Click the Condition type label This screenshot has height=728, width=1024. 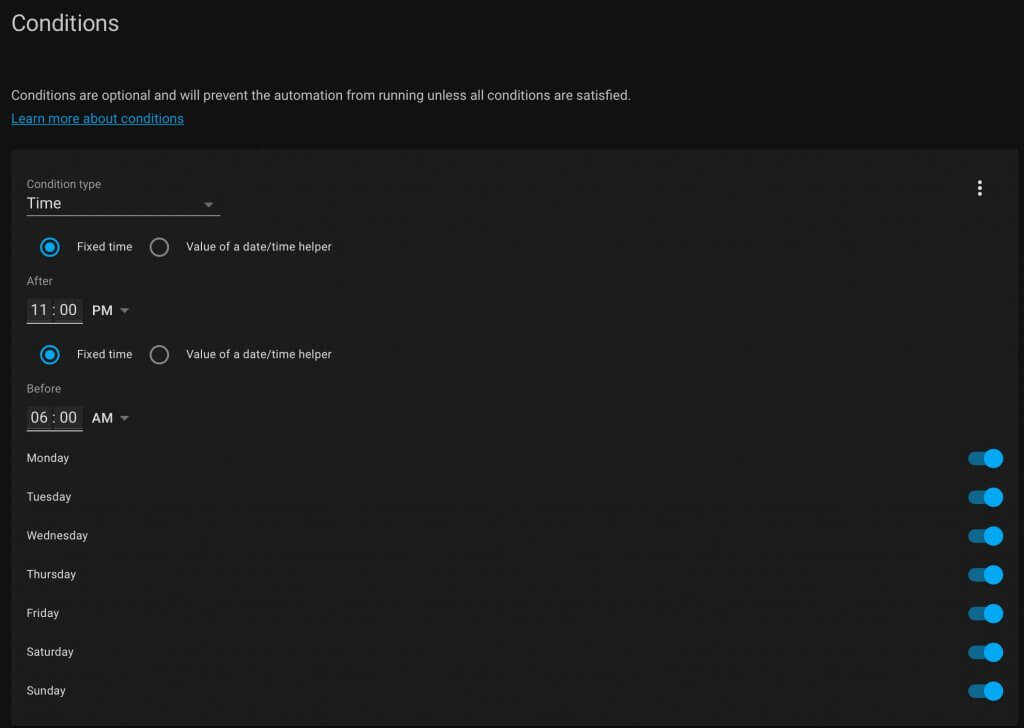[63, 184]
